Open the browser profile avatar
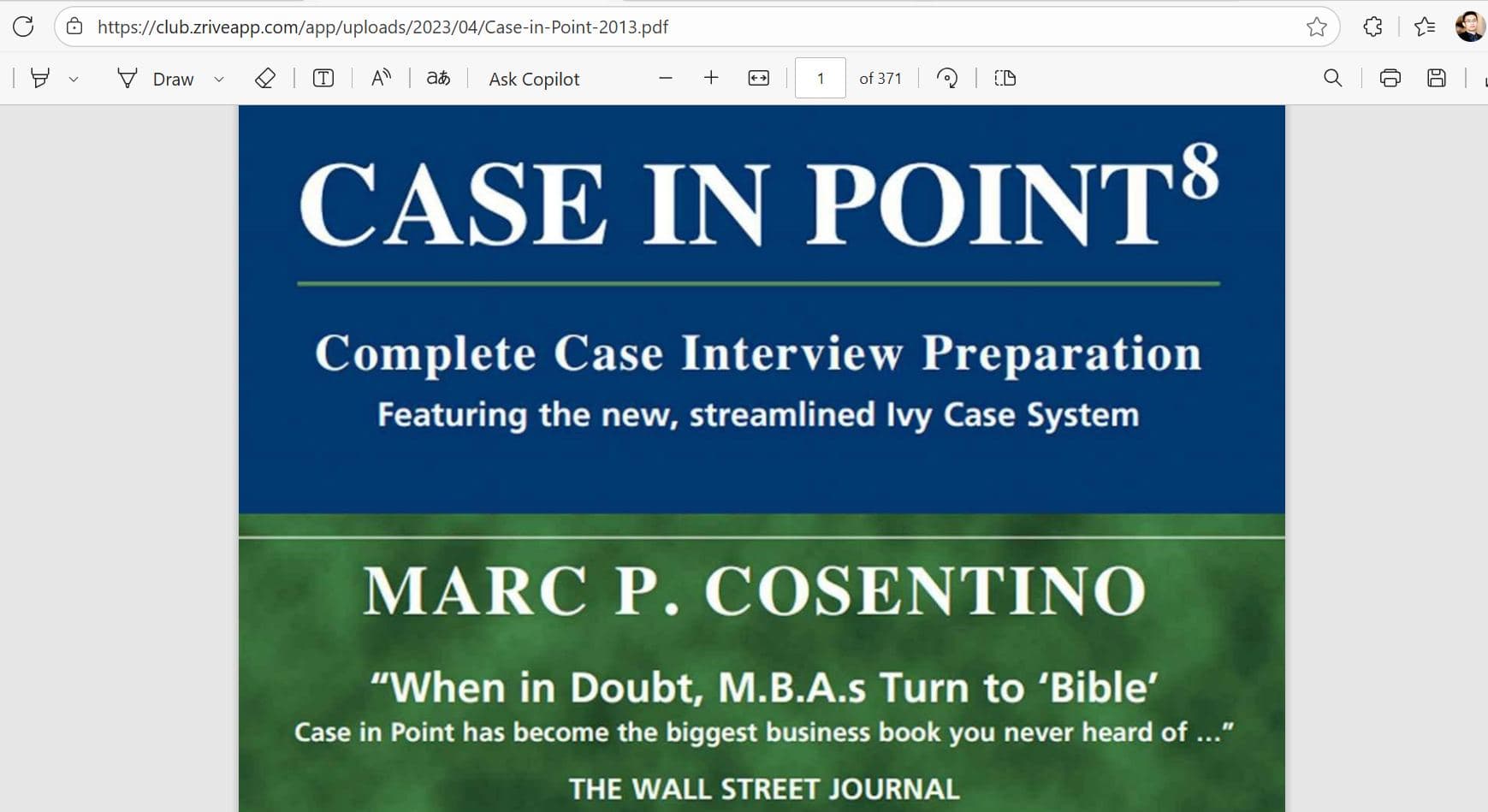 (x=1469, y=26)
